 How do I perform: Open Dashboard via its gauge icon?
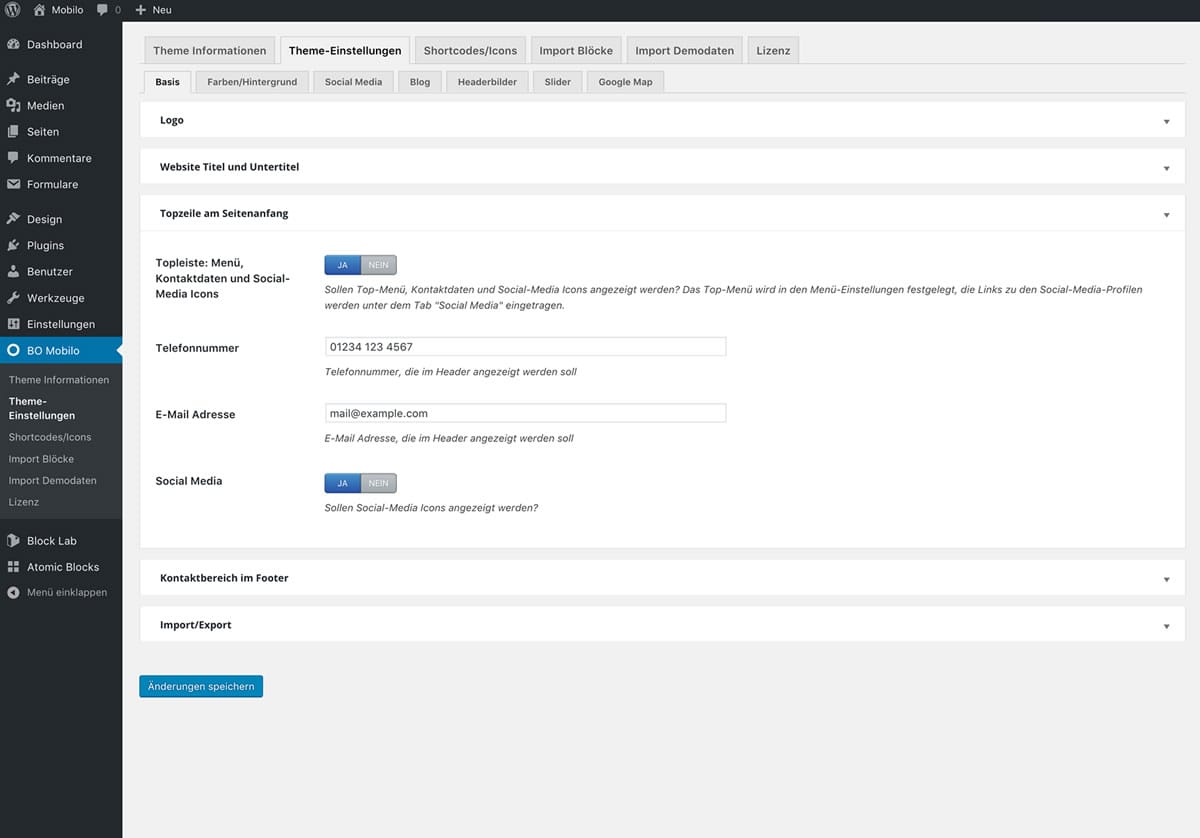pyautogui.click(x=13, y=45)
